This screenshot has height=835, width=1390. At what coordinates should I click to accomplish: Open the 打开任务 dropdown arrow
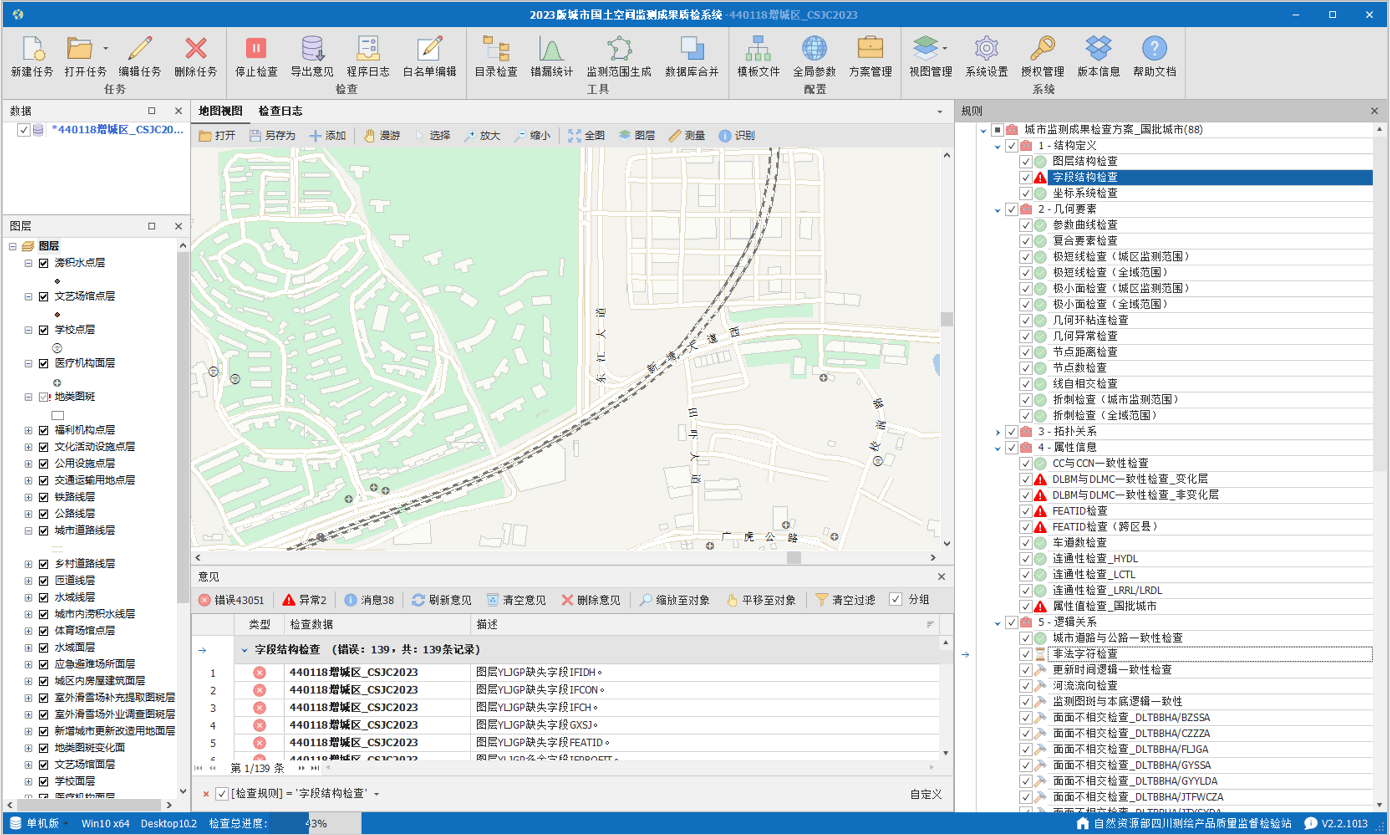click(x=105, y=48)
